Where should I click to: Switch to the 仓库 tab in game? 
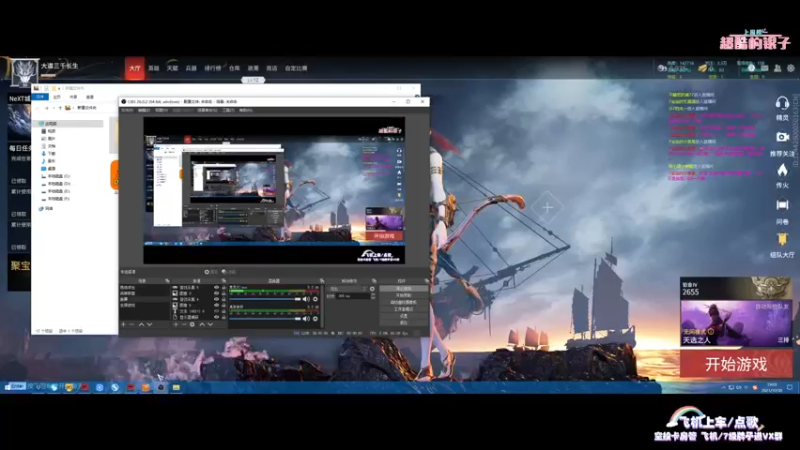(x=234, y=68)
